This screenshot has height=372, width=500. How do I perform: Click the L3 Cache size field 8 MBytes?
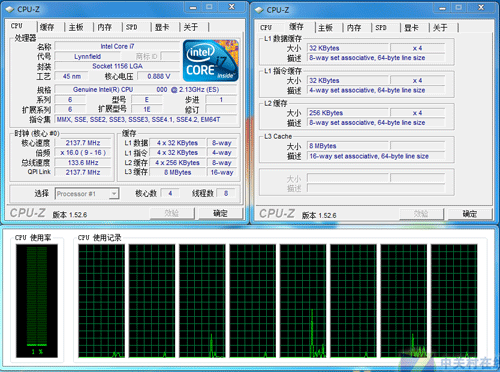[x=348, y=146]
